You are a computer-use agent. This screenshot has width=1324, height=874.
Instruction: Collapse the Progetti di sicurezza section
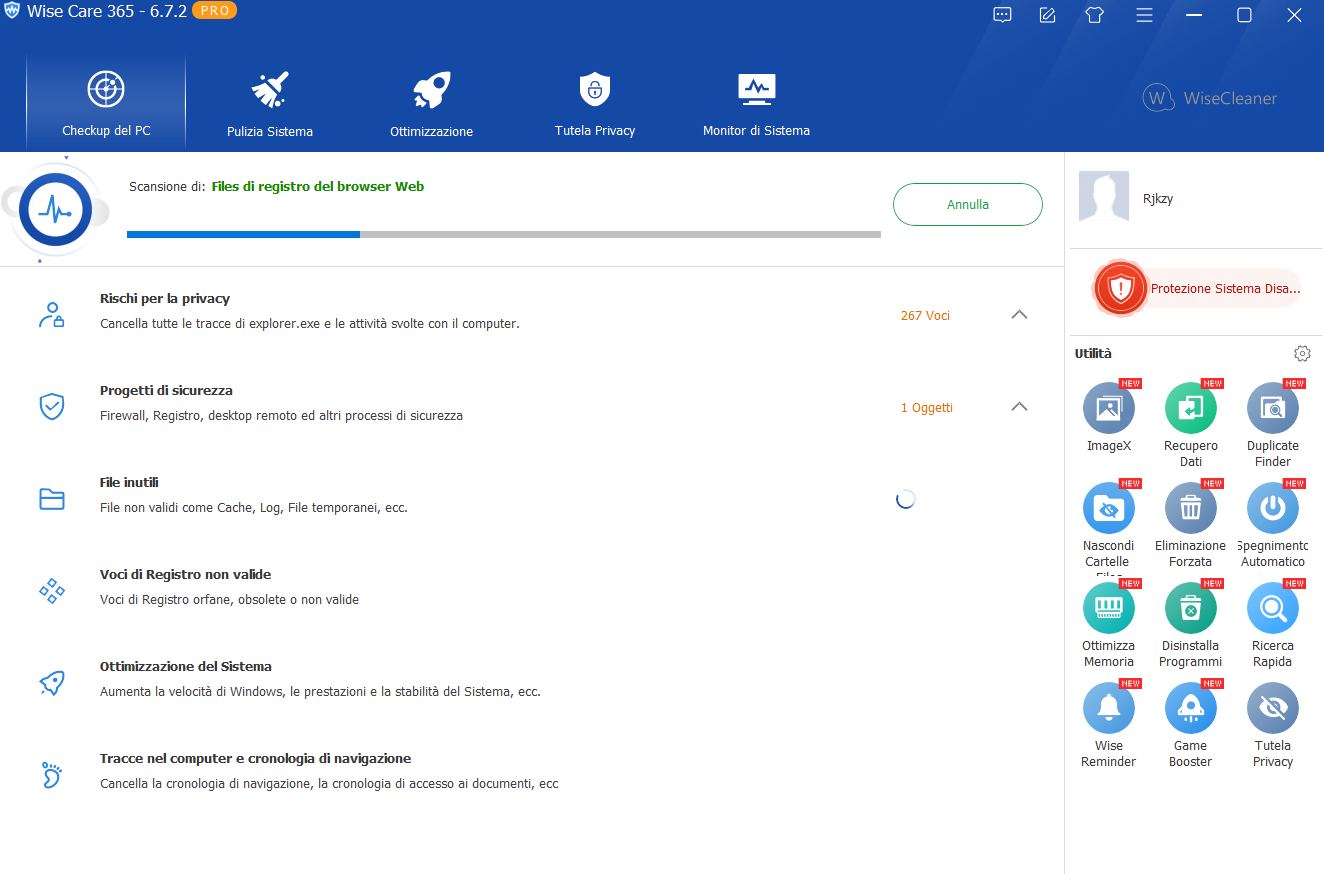point(1019,406)
